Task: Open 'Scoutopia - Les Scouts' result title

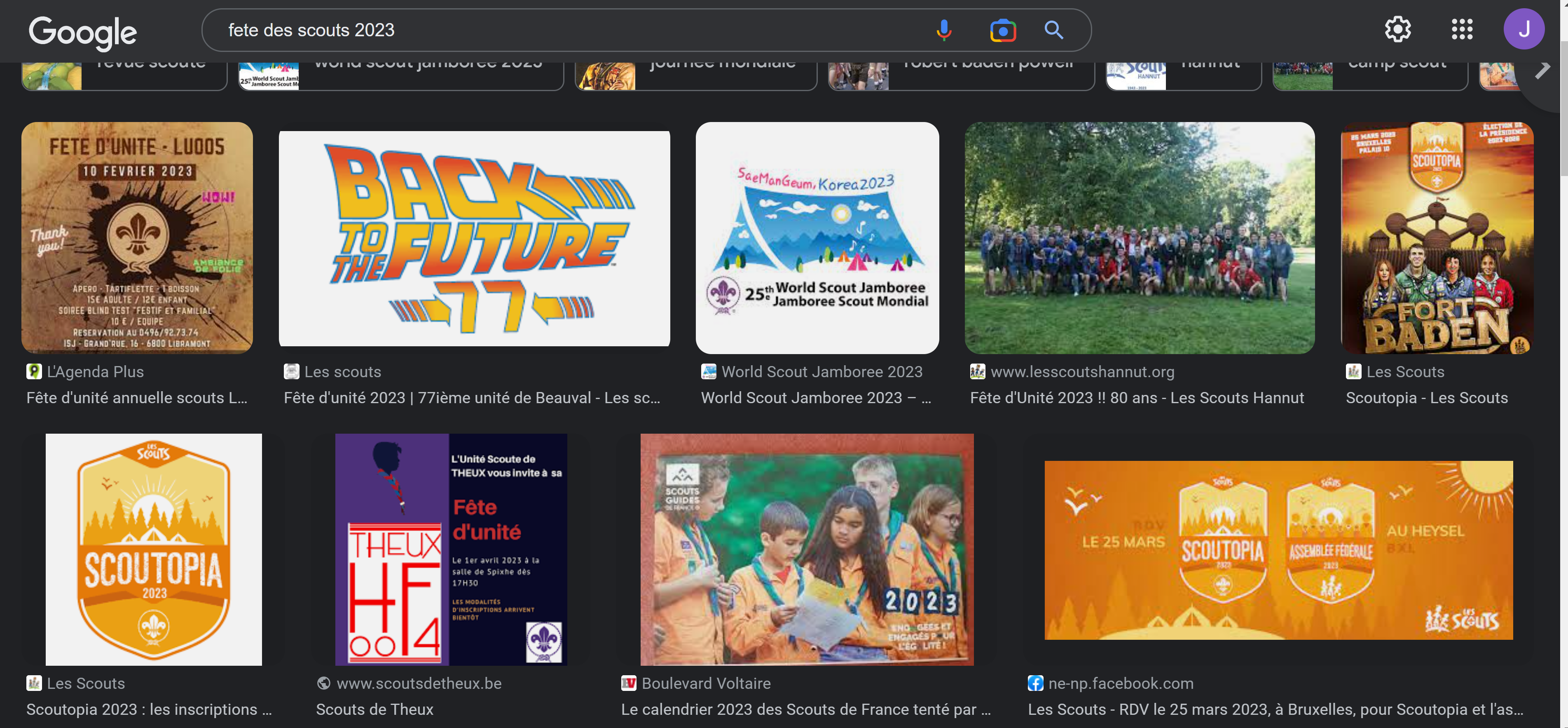Action: 1427,398
